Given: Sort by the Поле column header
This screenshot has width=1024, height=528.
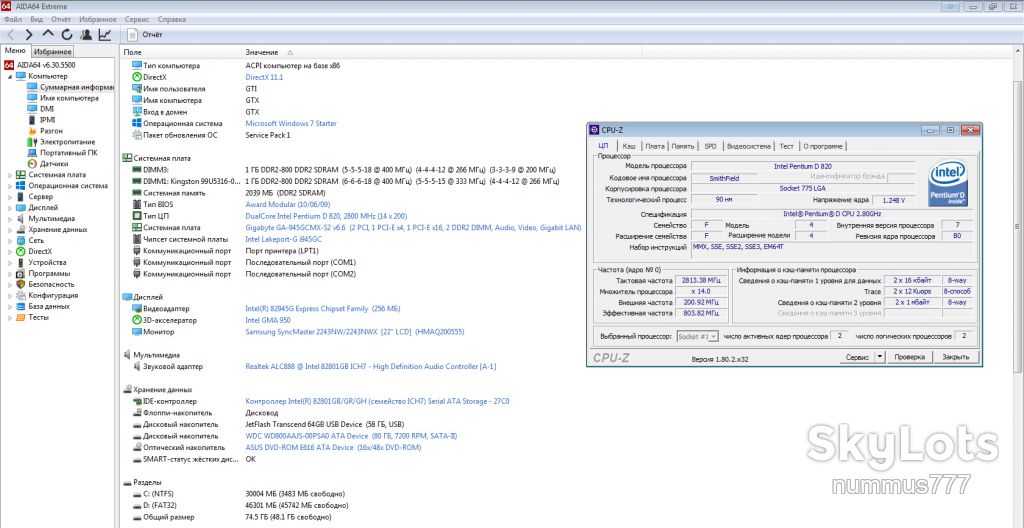Looking at the screenshot, I should click(181, 52).
